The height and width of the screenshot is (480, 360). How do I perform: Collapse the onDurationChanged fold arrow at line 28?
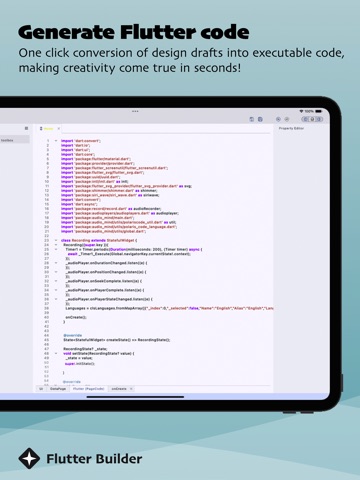[56, 263]
